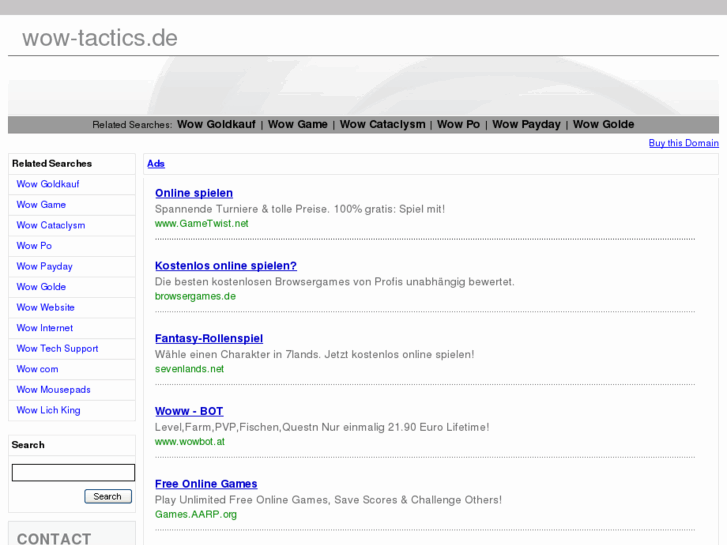
Task: Visit the browsergames.de ad URL
Action: tap(195, 296)
